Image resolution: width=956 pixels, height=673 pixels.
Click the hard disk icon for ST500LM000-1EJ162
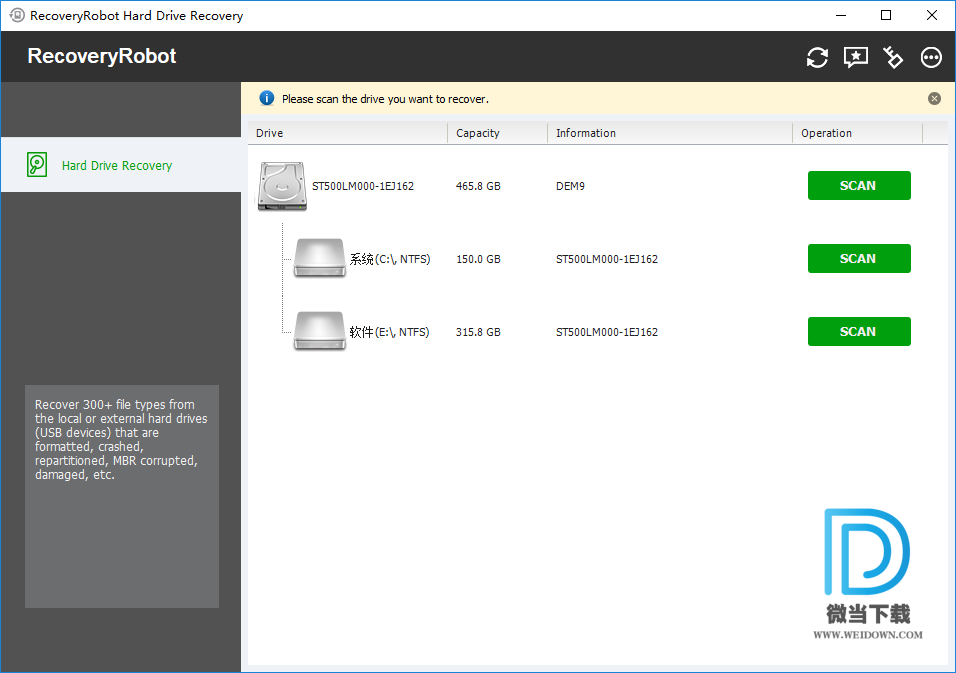(x=282, y=186)
